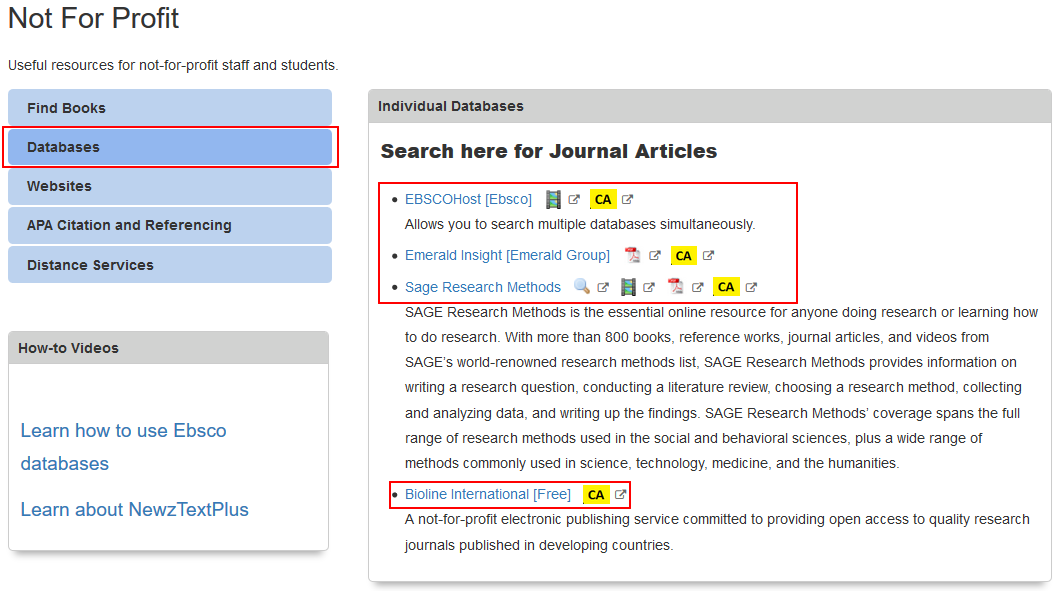
Task: Open the Websites tab
Action: (170, 186)
